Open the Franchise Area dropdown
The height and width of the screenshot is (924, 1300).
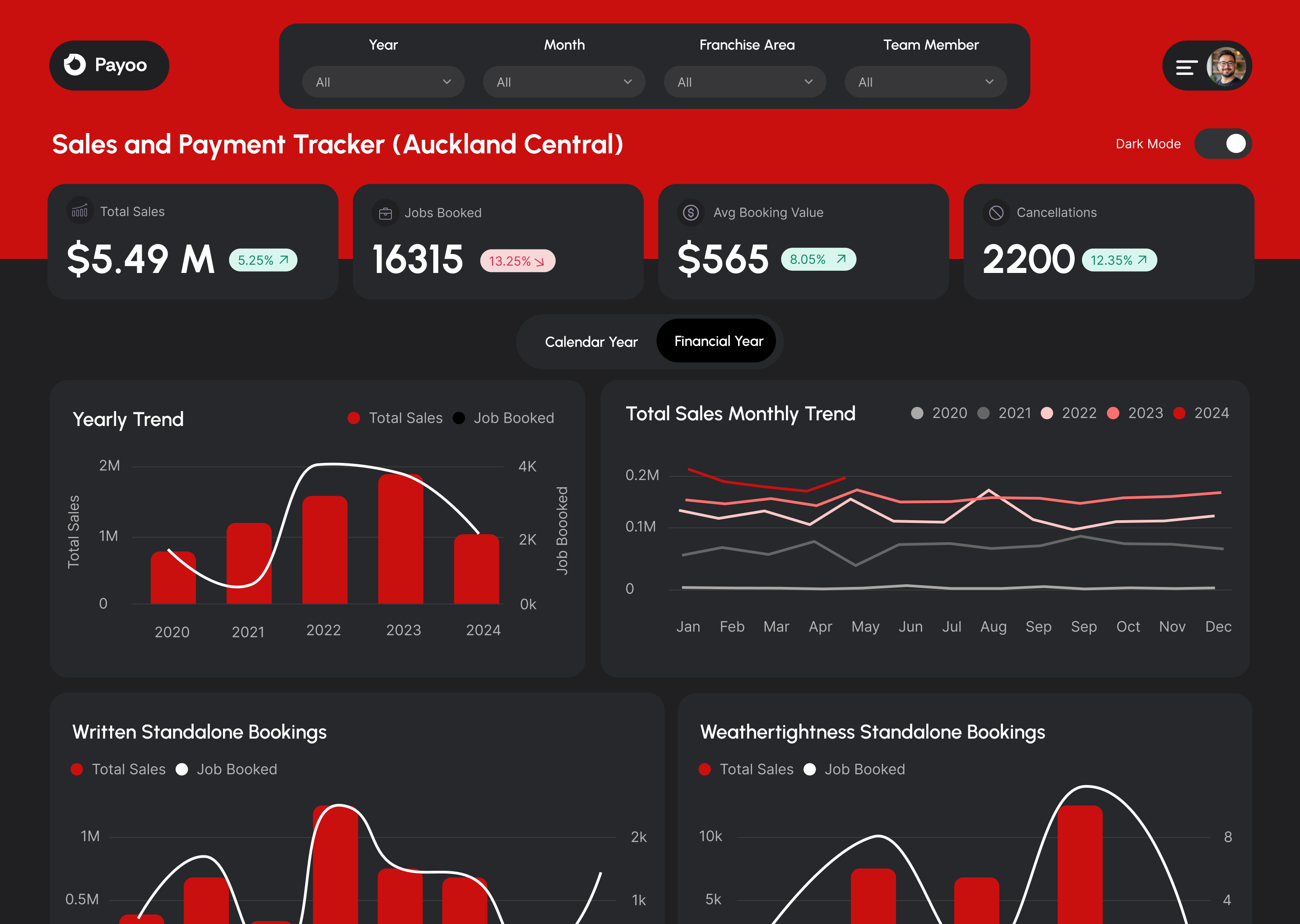pos(744,82)
